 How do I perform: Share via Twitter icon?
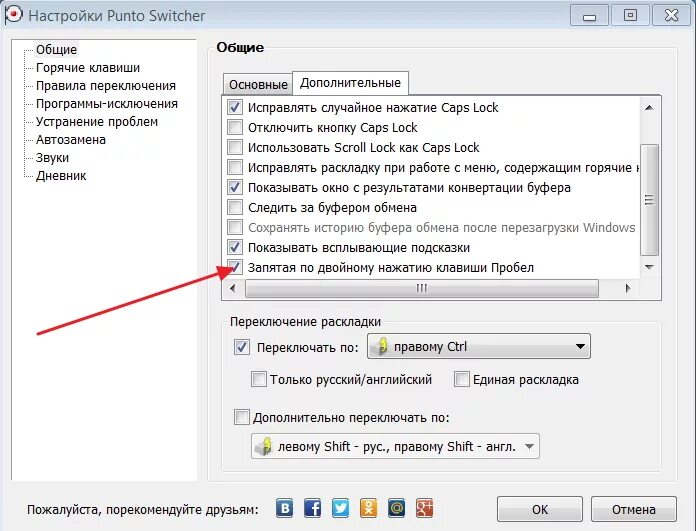click(x=340, y=508)
